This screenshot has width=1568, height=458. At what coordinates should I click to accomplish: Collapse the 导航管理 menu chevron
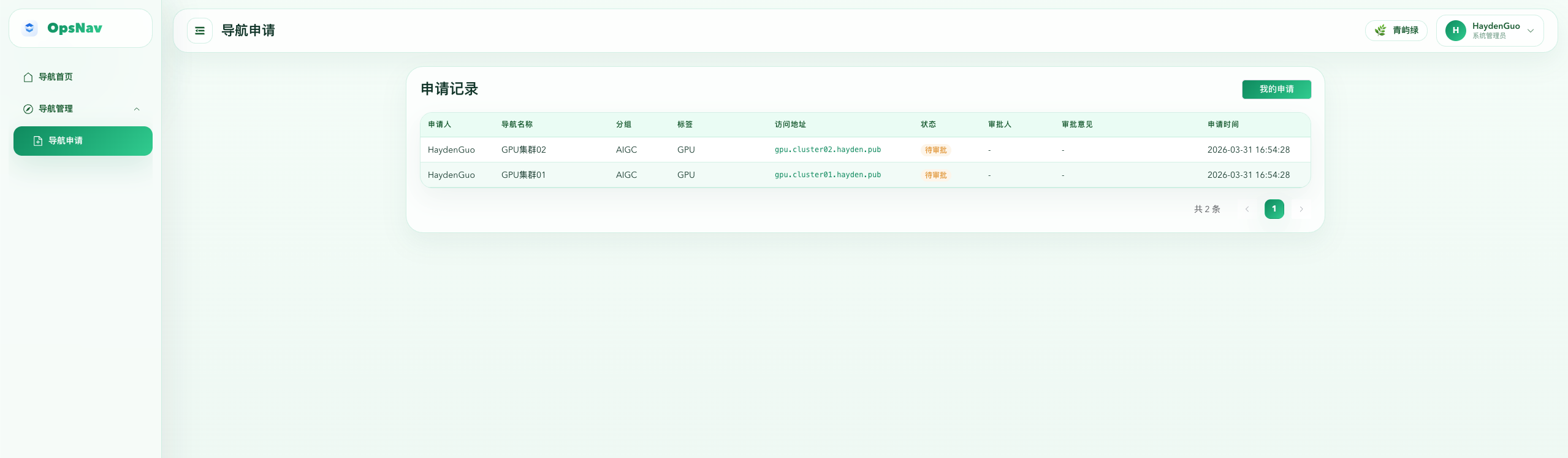pos(137,109)
